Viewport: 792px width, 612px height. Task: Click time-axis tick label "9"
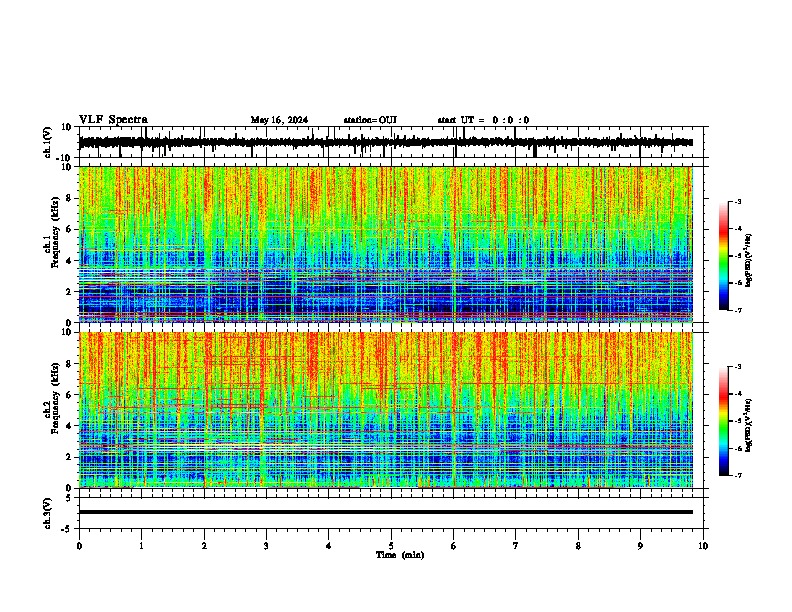click(x=640, y=546)
